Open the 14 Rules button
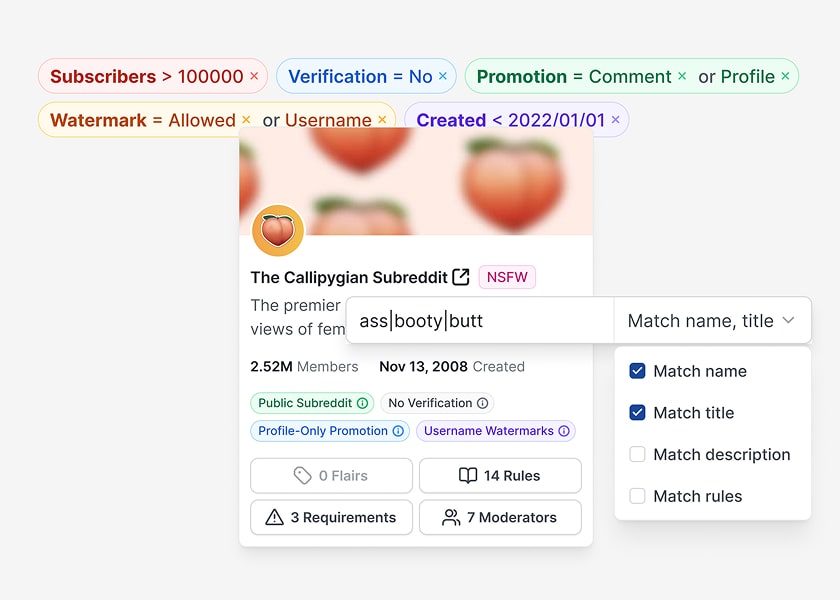Viewport: 840px width, 600px height. click(x=500, y=476)
